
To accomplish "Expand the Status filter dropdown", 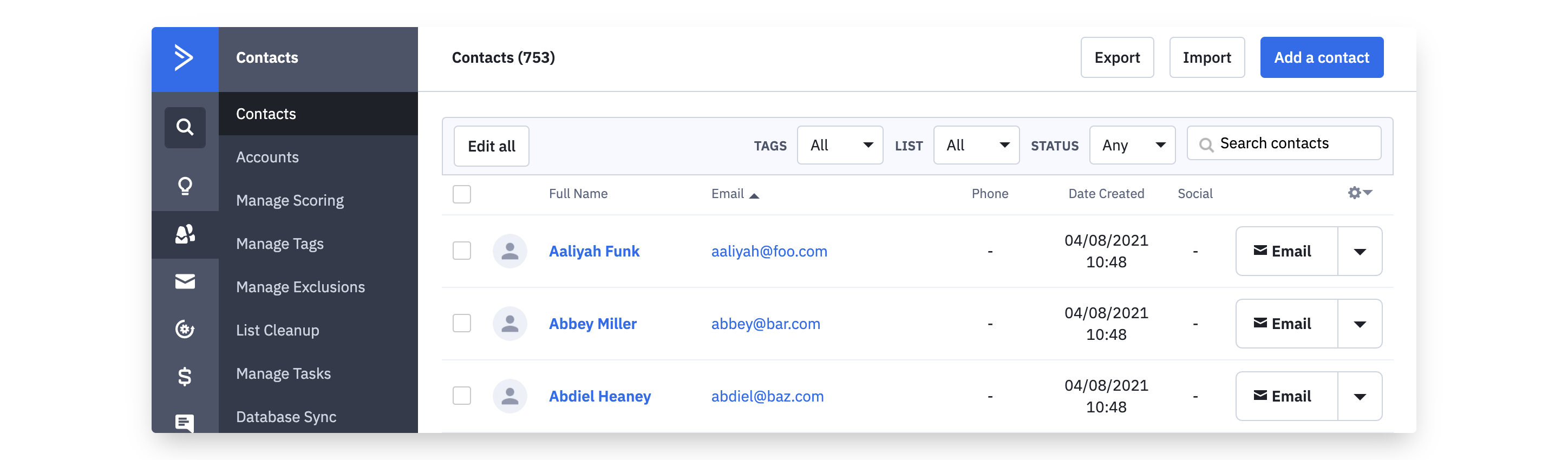I will click(1132, 146).
